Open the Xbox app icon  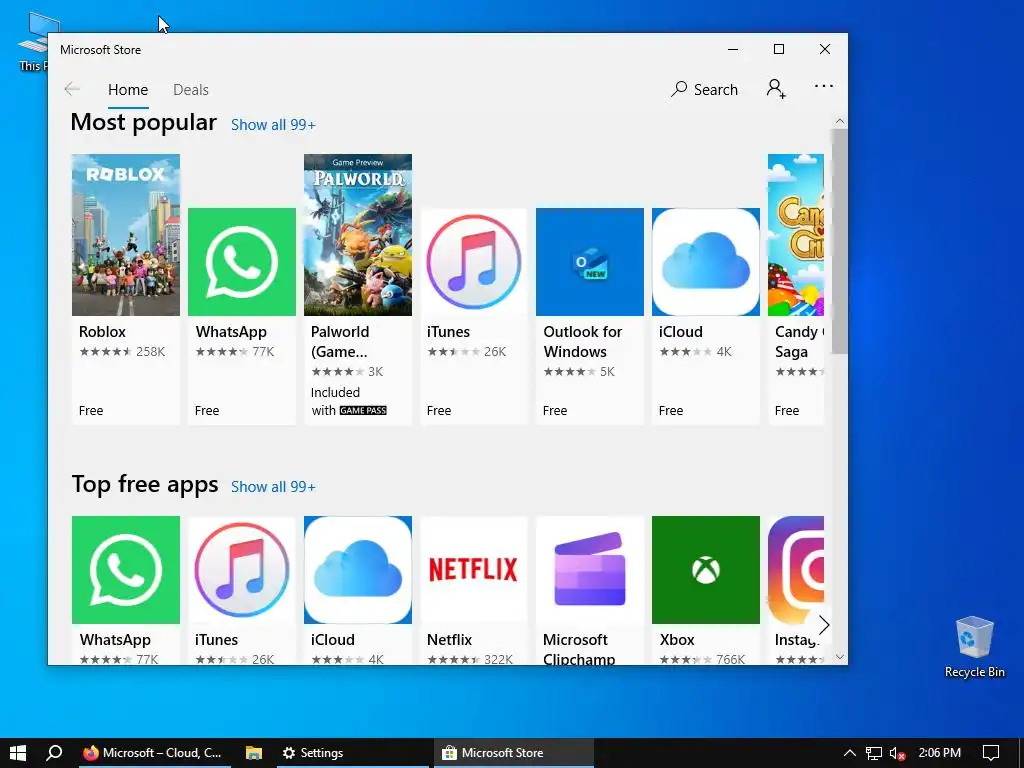[x=706, y=570]
